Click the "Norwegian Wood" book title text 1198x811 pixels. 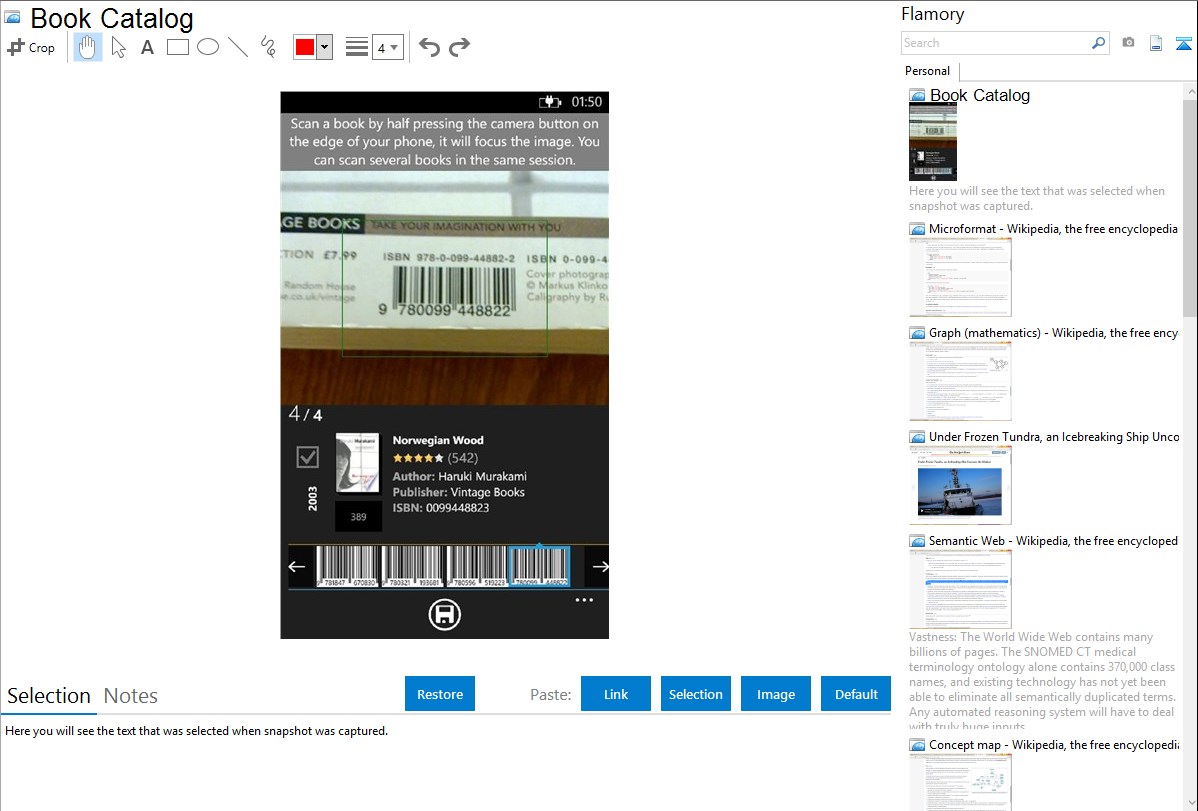click(x=438, y=440)
